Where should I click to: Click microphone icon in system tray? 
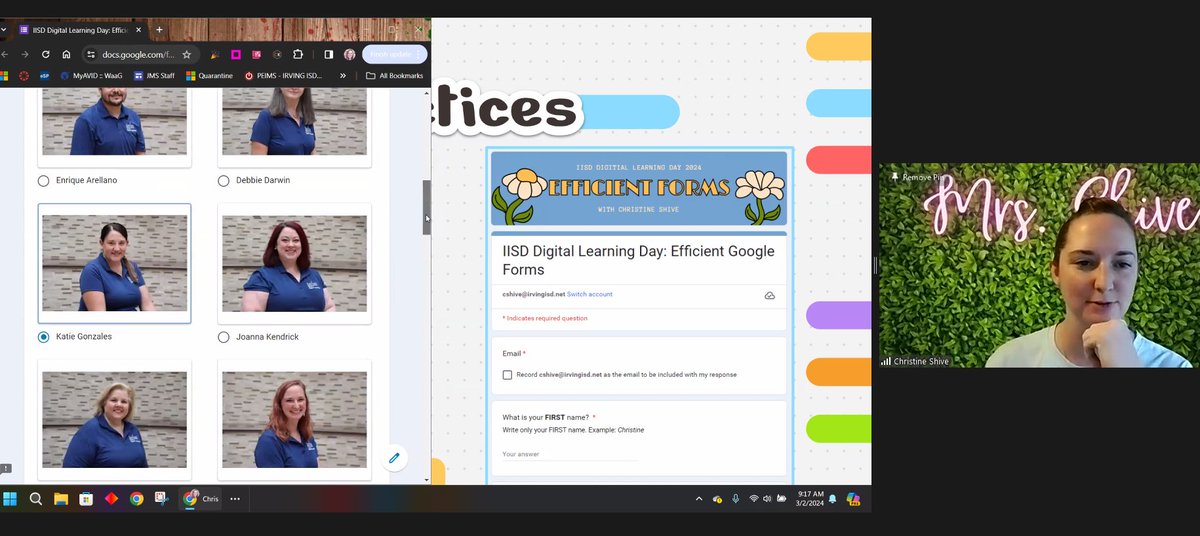point(736,498)
